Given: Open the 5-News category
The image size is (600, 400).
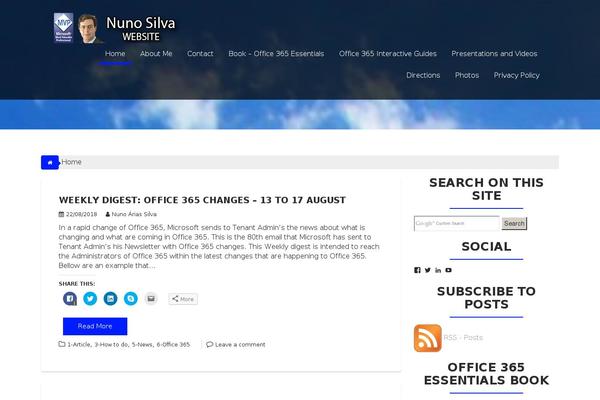Looking at the screenshot, I should click(142, 344).
